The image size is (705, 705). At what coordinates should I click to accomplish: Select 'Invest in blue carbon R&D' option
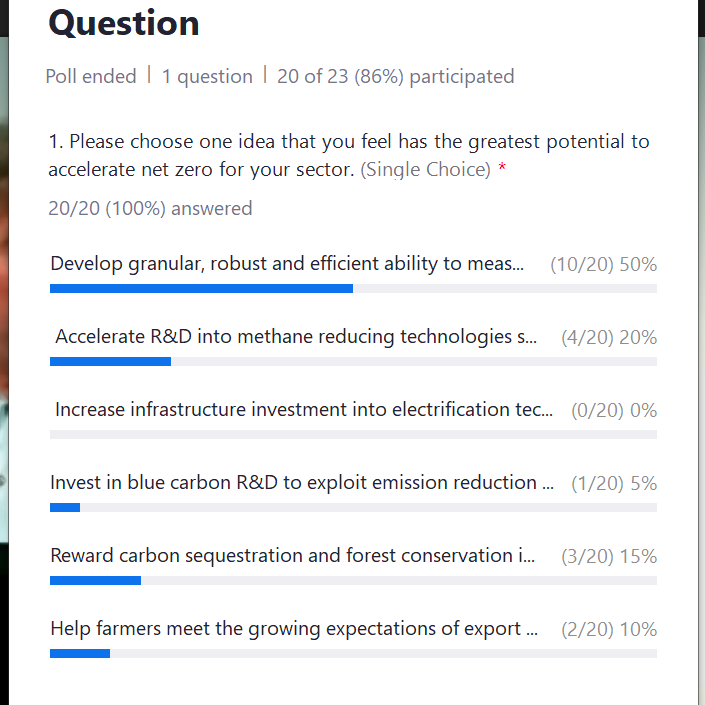tap(302, 482)
